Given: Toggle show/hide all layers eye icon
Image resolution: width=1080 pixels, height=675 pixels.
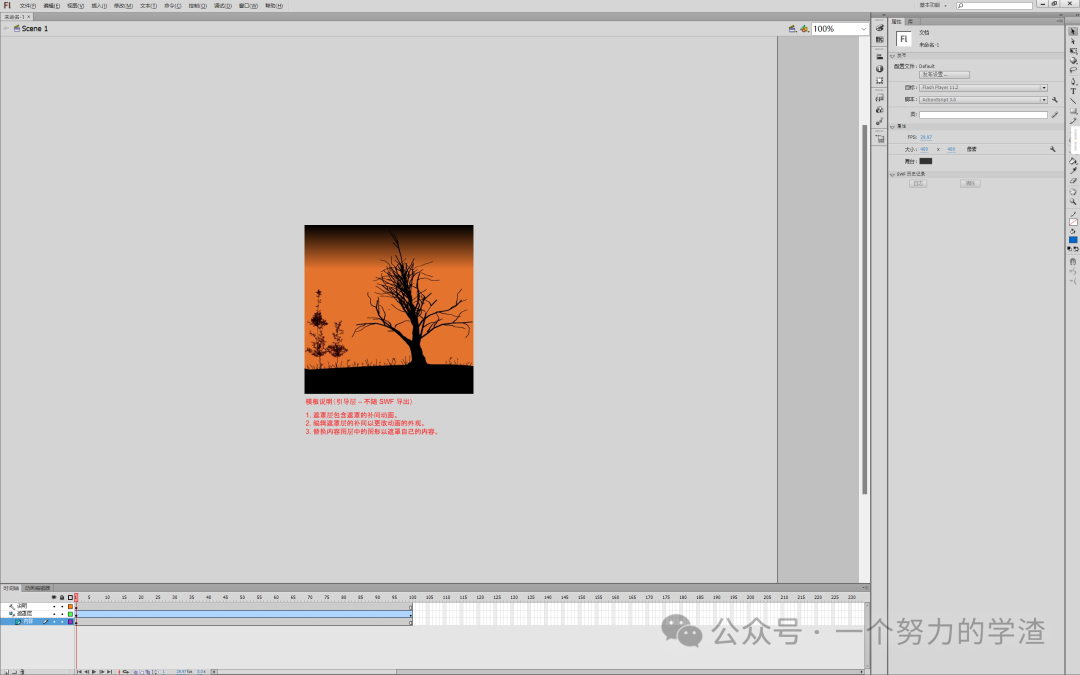Looking at the screenshot, I should (x=54, y=597).
